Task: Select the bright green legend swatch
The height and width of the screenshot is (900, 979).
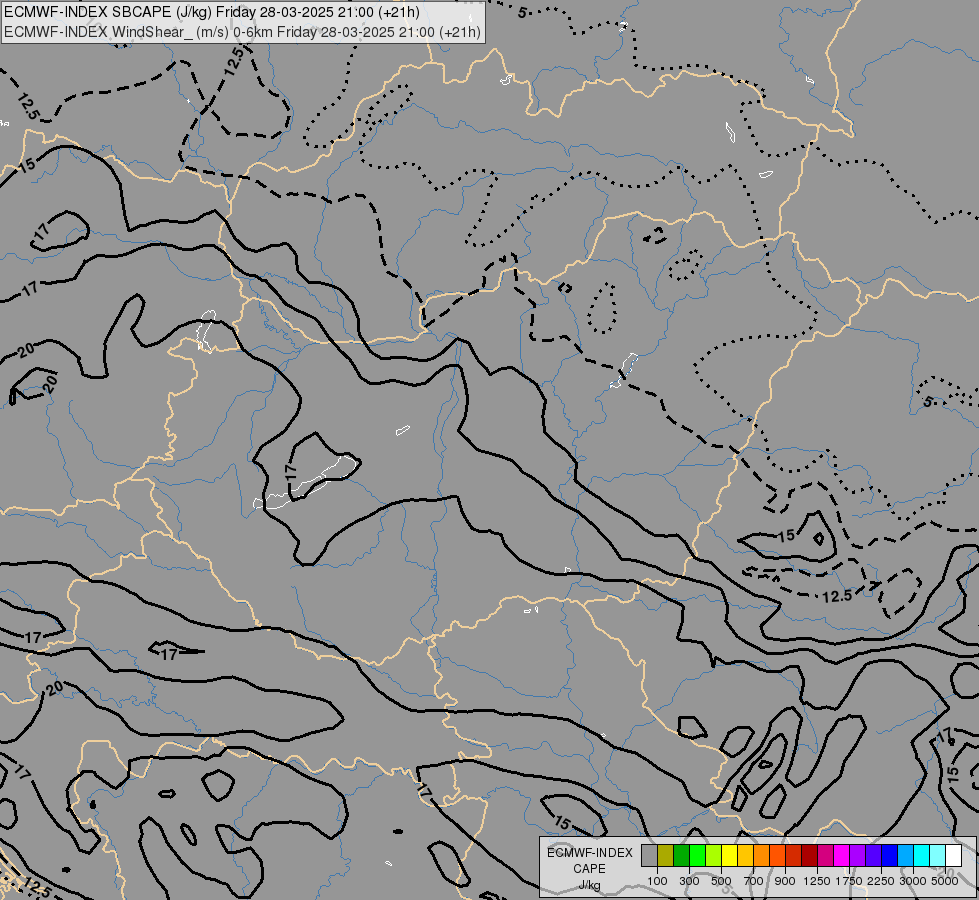Action: [x=697, y=856]
